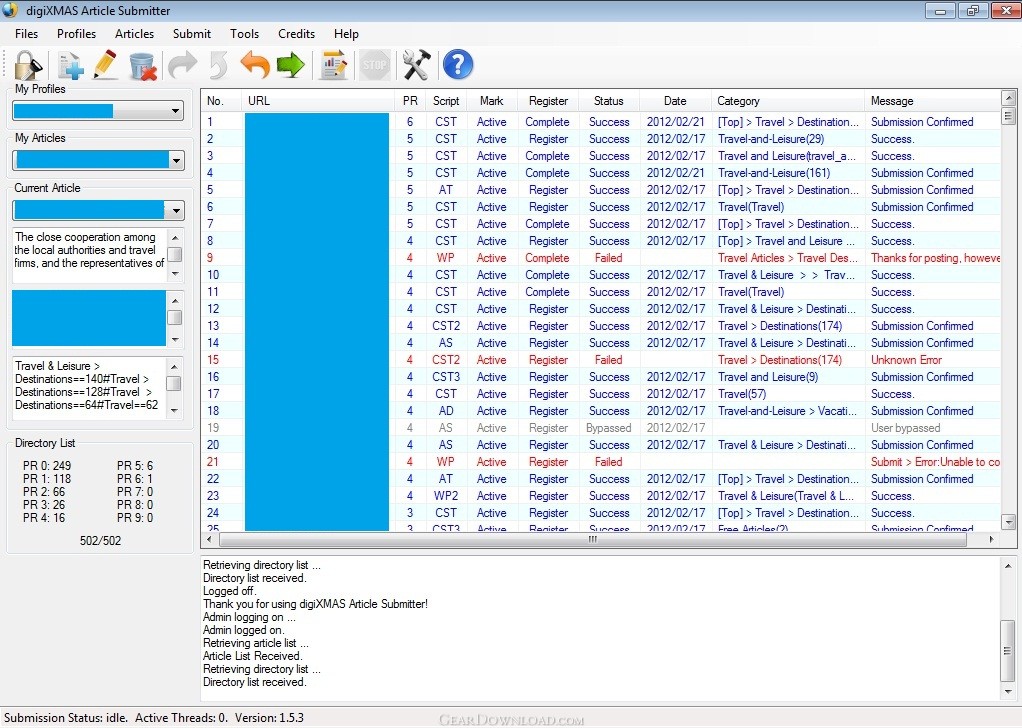Click the '502/502' directory count
The image size is (1022, 728).
(100, 541)
